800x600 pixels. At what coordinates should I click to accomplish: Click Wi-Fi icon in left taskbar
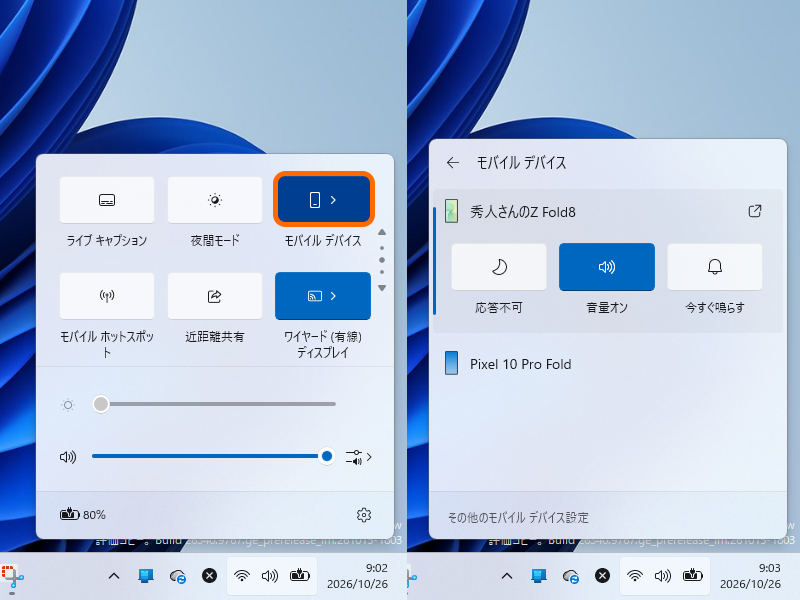(x=241, y=576)
